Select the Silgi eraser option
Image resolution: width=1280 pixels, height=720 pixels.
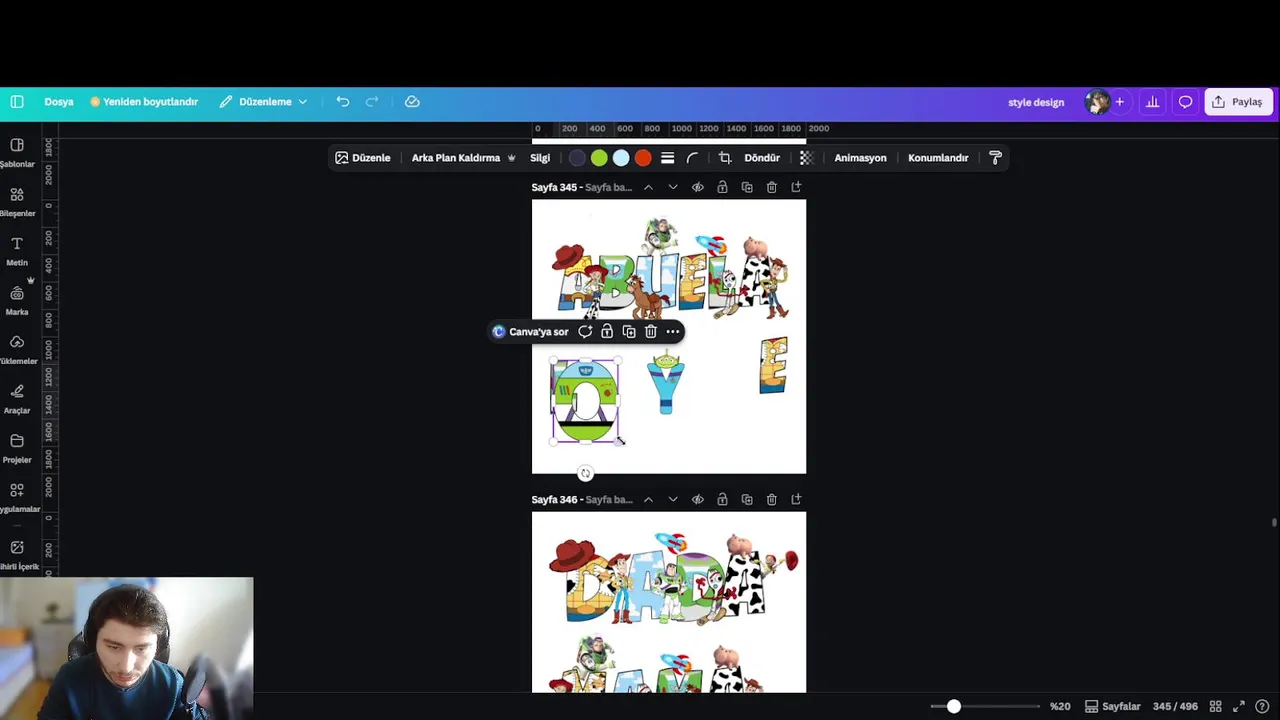pyautogui.click(x=540, y=158)
